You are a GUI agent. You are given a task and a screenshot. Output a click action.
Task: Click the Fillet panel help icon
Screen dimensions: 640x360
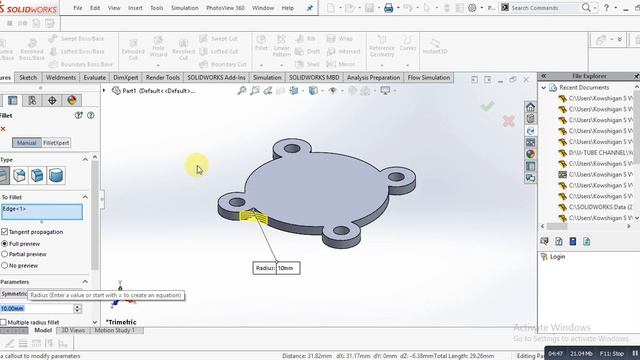pos(91,116)
